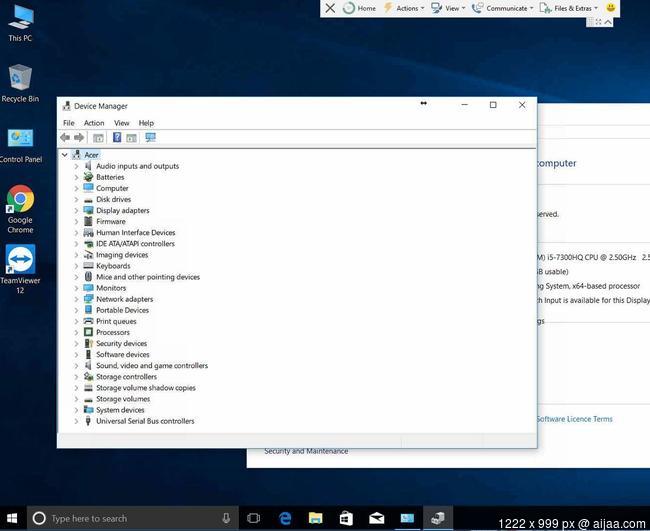
Task: Select the Security devices item
Action: pos(121,343)
